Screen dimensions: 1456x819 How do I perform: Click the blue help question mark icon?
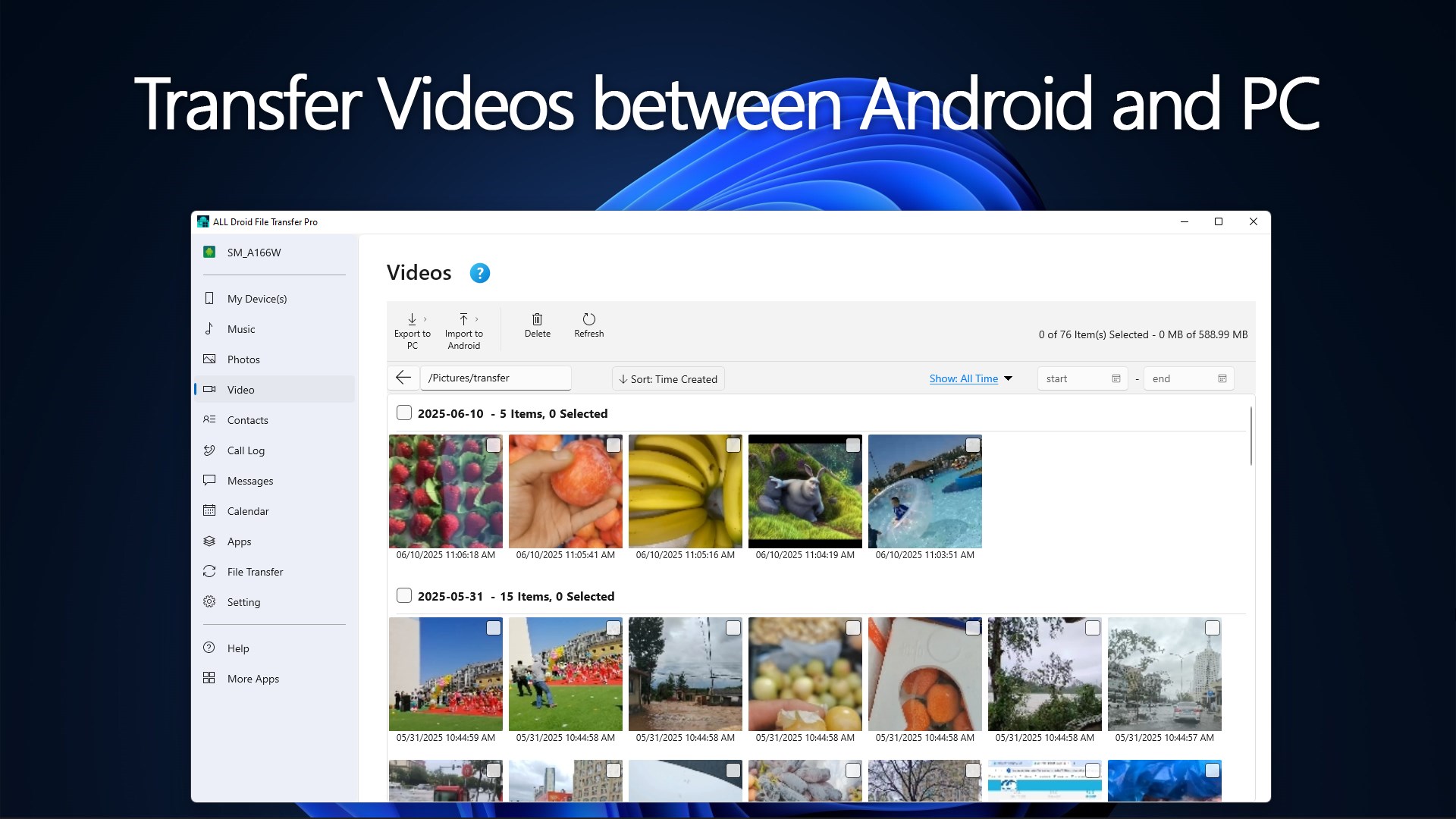tap(479, 273)
